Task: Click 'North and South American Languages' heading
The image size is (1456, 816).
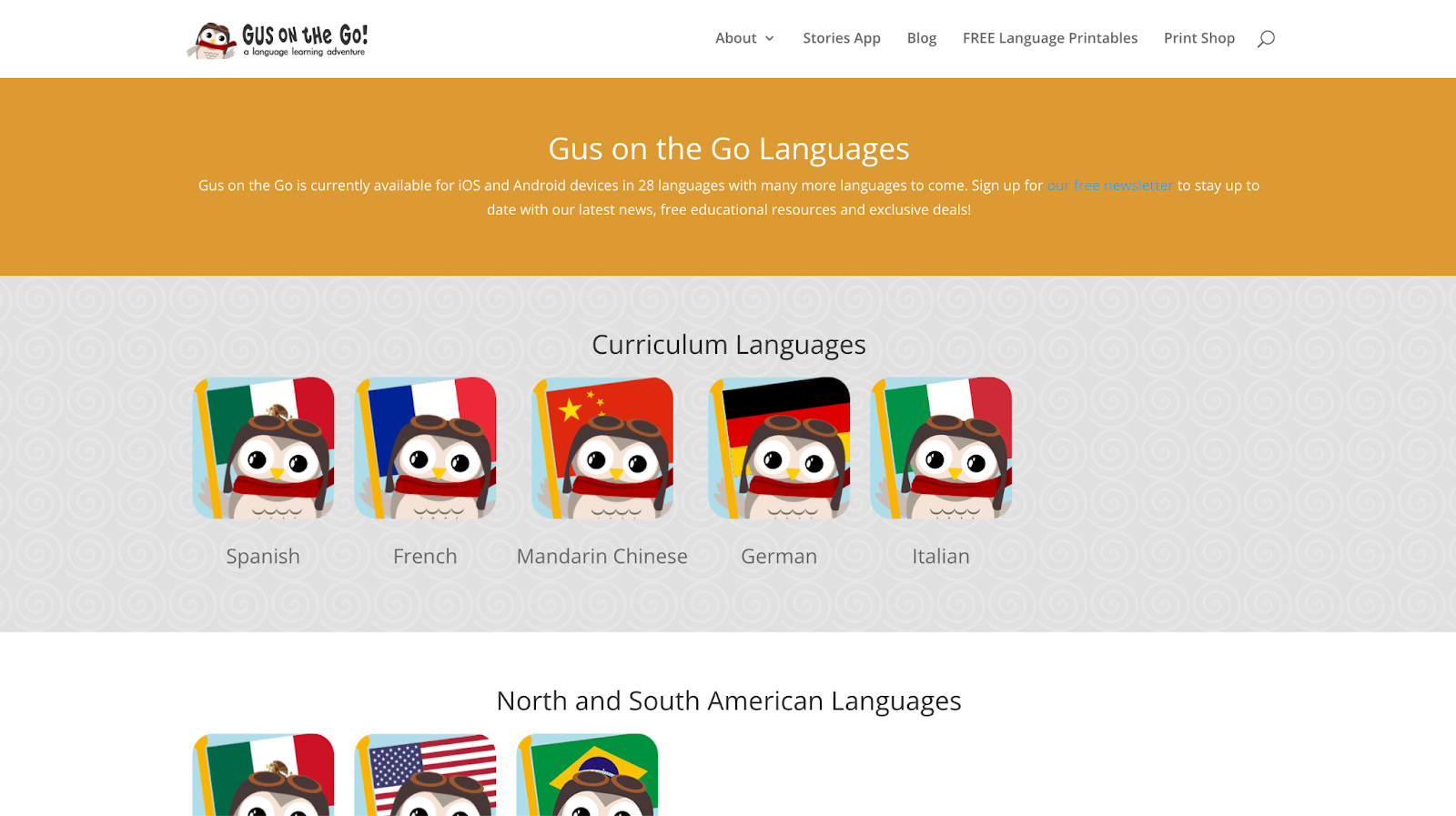Action: tap(729, 701)
